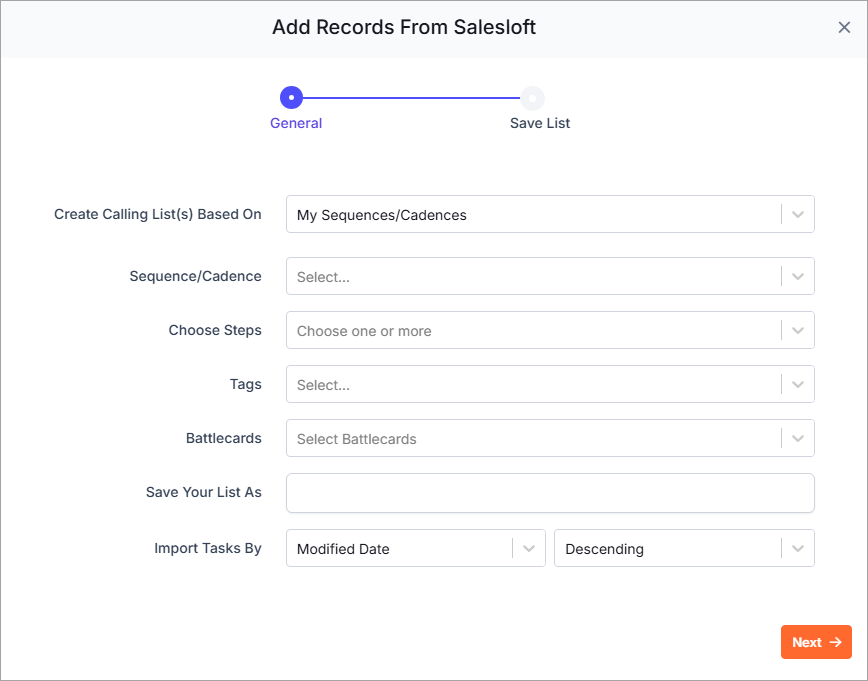Click the Choose Steps label
868x681 pixels.
click(215, 330)
